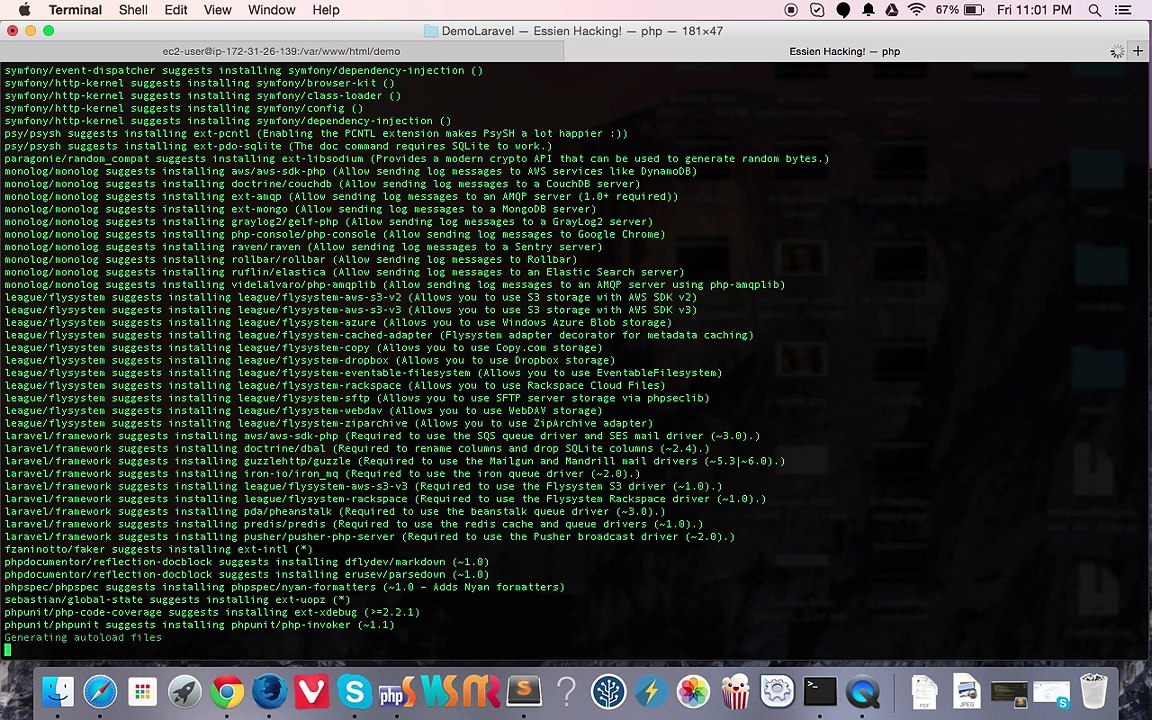Open the Edit menu
Screen dimensions: 1152x720
[x=176, y=10]
